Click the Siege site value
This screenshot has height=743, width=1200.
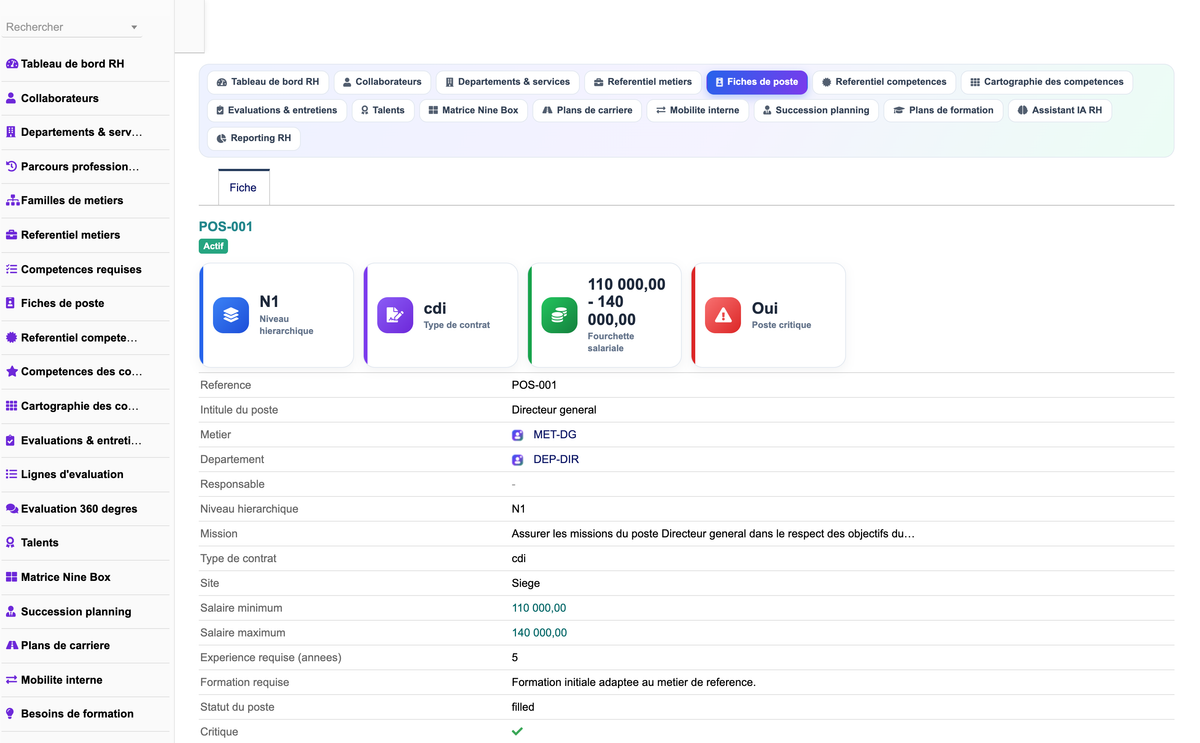(526, 584)
